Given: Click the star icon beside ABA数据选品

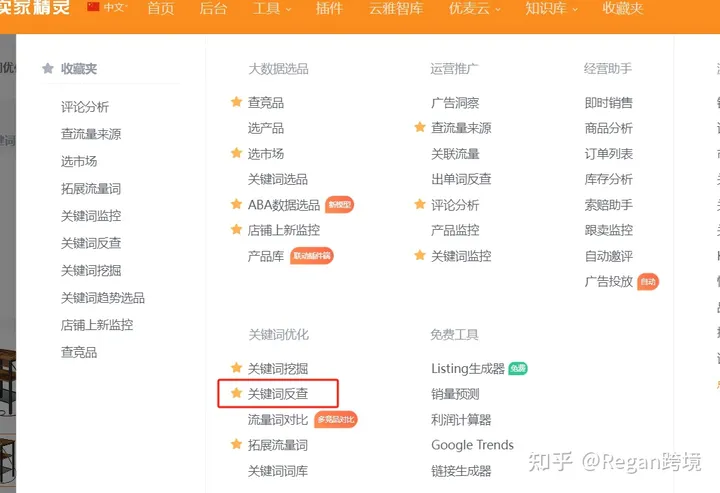Looking at the screenshot, I should 236,203.
